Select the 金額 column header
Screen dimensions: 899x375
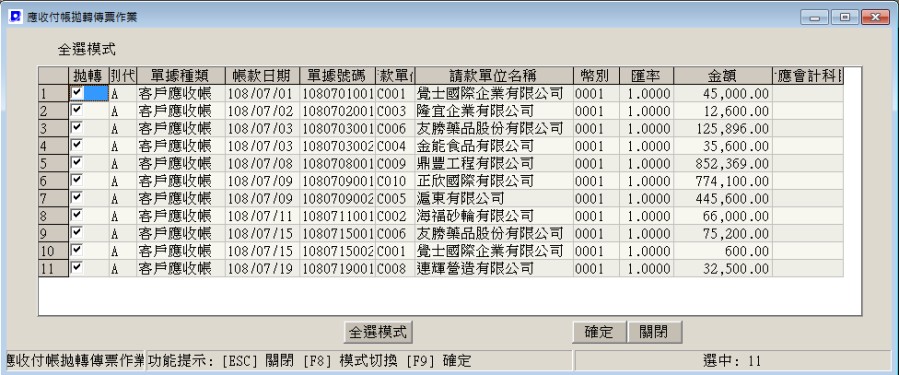(722, 76)
